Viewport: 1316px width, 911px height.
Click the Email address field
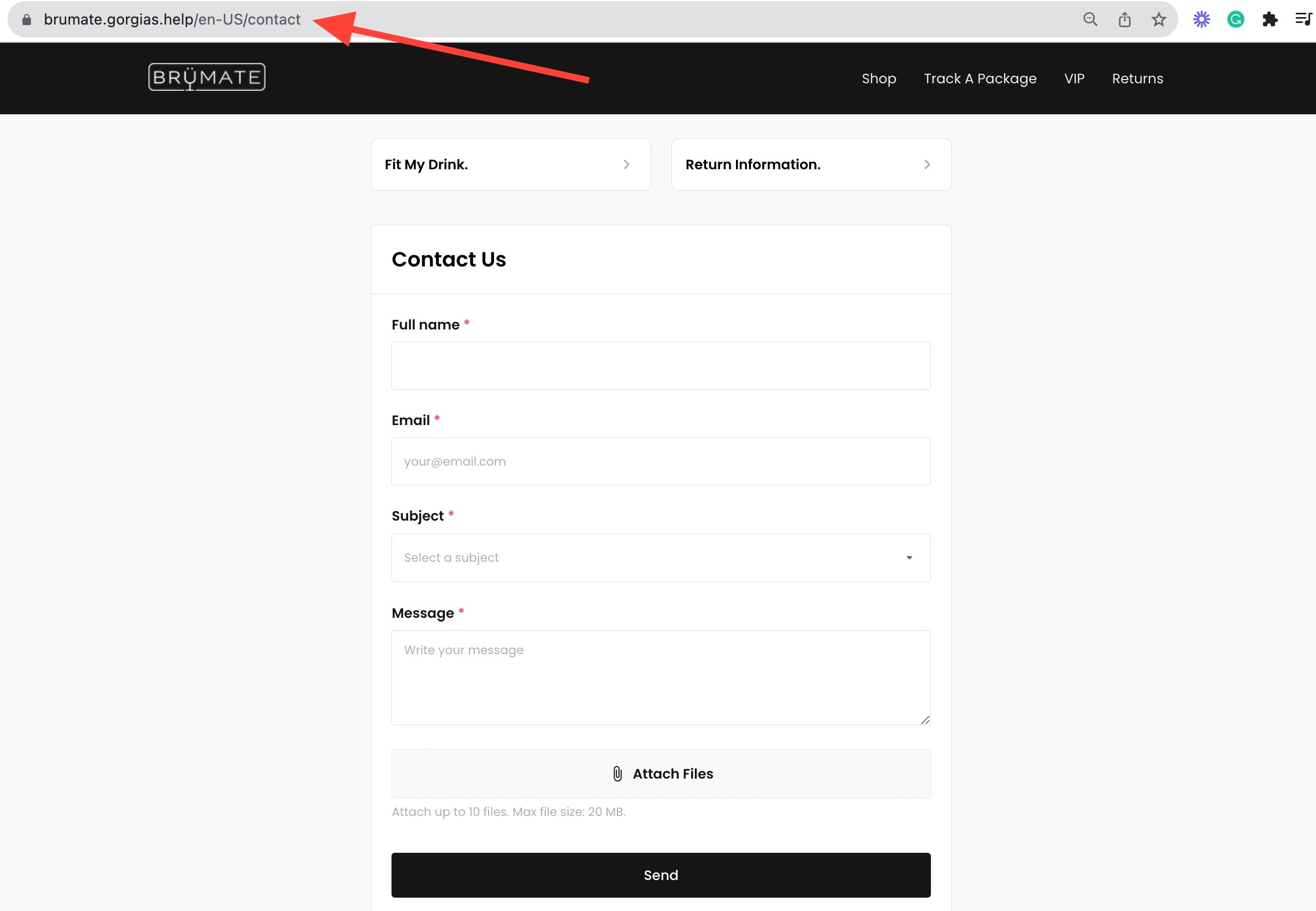661,461
